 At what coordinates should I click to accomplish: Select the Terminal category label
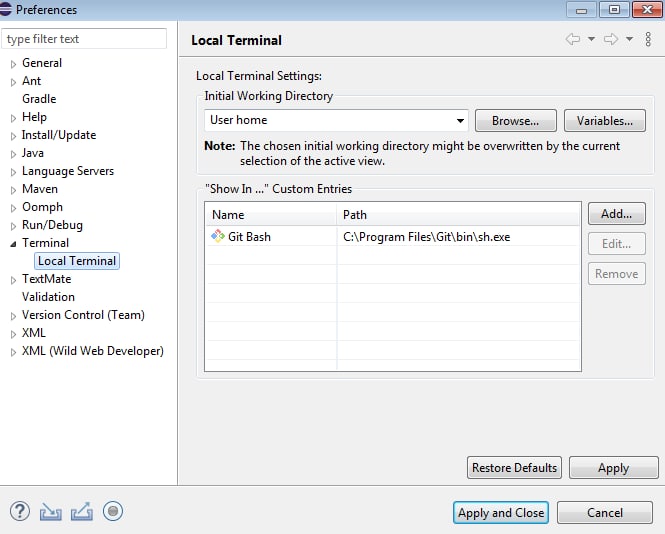(45, 243)
